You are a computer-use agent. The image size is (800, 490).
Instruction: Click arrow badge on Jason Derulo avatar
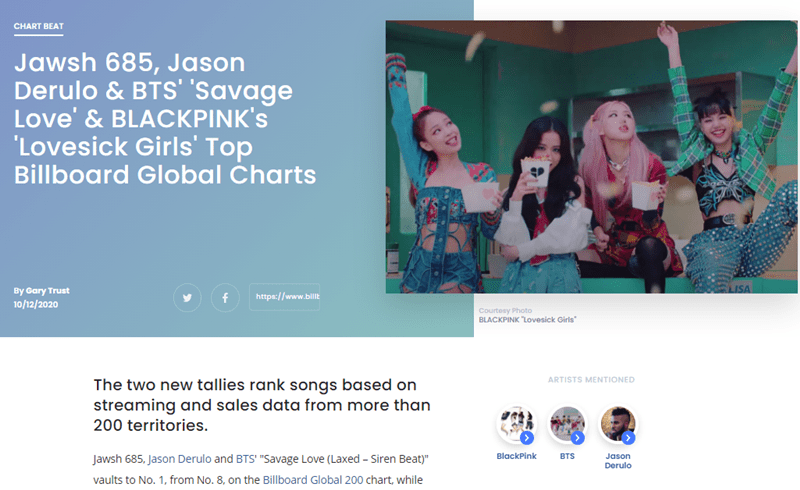(629, 438)
